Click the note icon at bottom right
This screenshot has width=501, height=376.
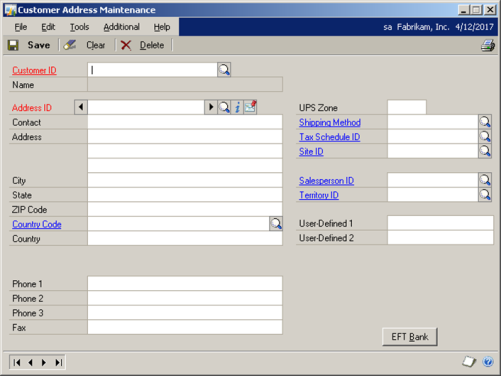pos(469,362)
